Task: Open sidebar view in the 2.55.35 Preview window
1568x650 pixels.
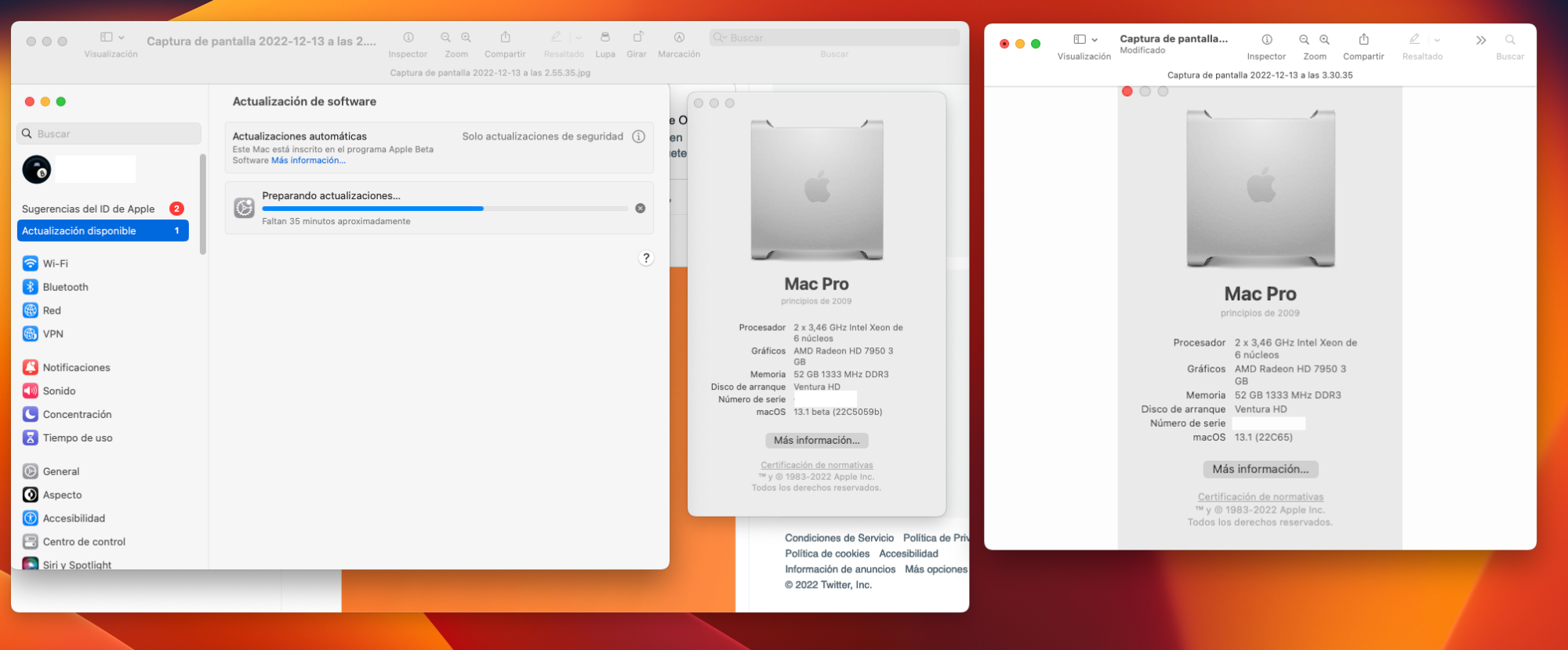Action: (x=107, y=37)
